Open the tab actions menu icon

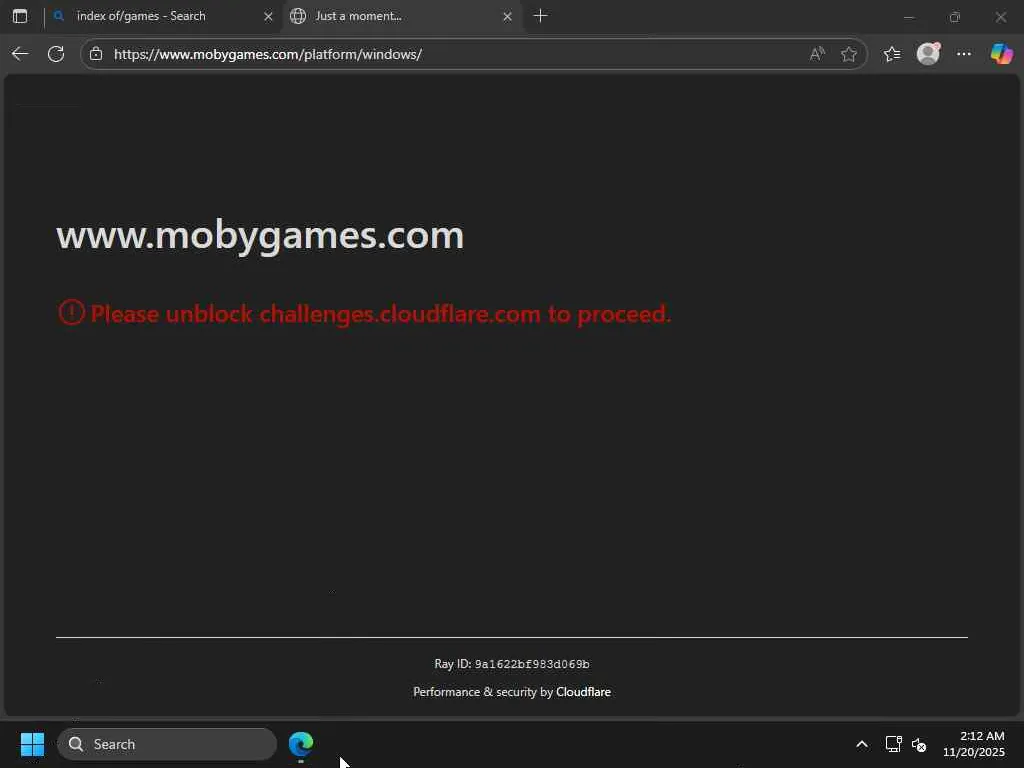[20, 16]
